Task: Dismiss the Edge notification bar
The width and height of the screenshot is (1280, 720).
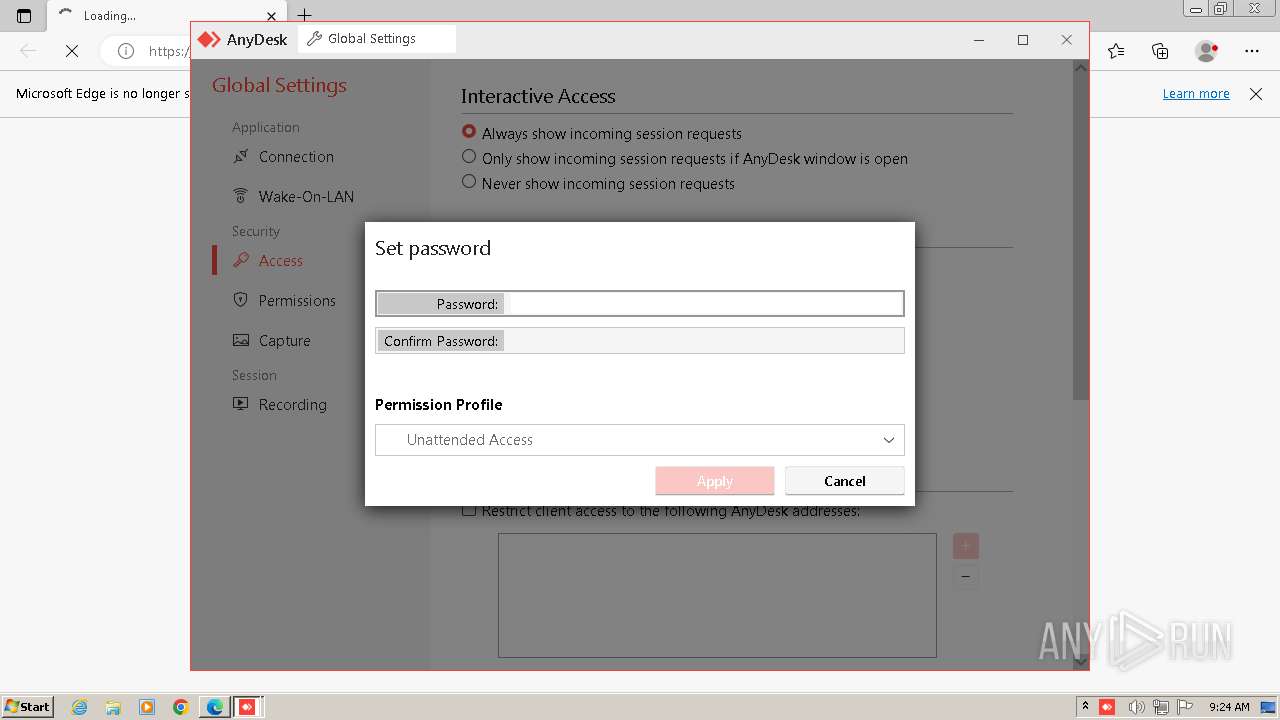Action: point(1256,94)
